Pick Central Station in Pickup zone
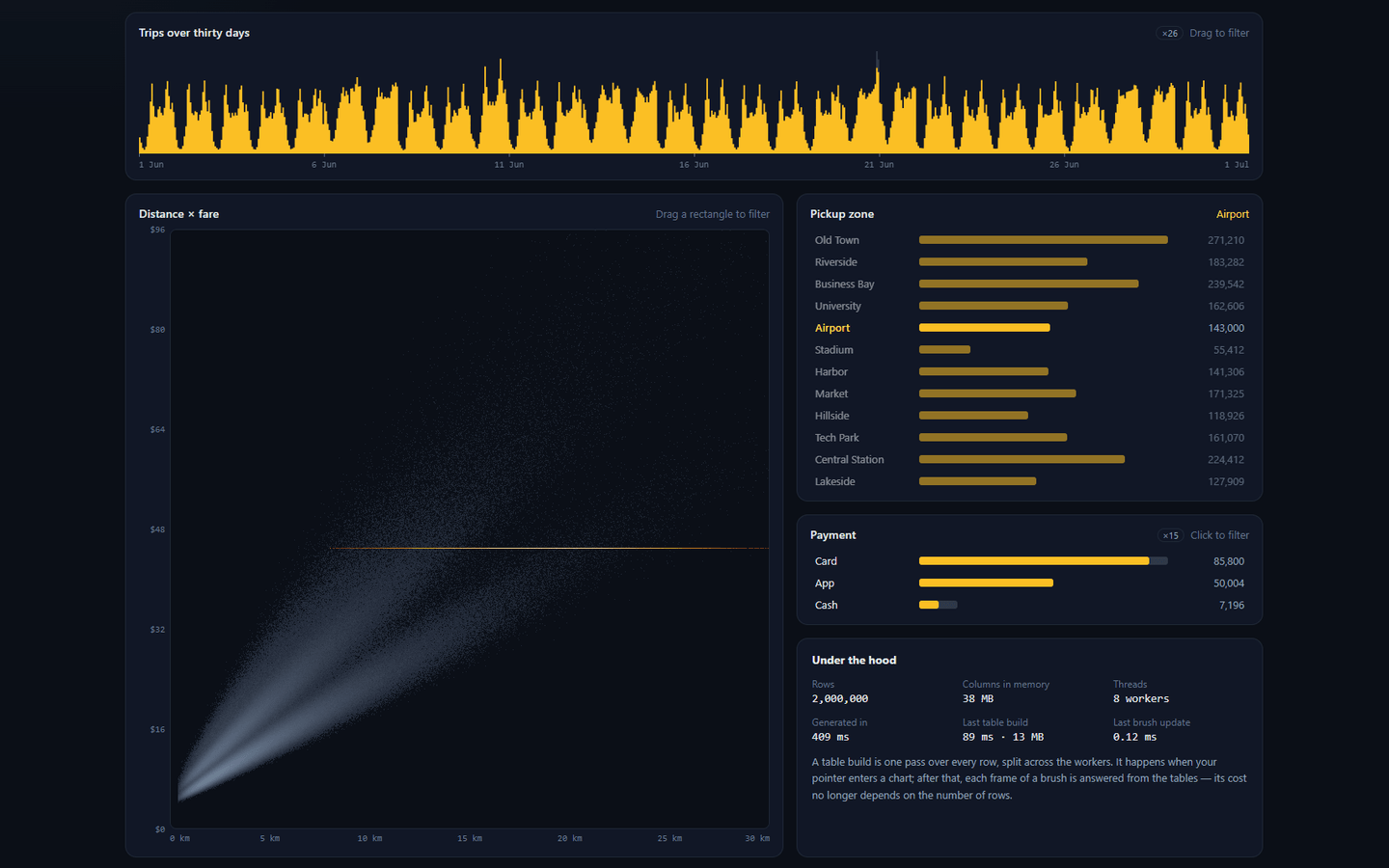 click(x=1029, y=460)
